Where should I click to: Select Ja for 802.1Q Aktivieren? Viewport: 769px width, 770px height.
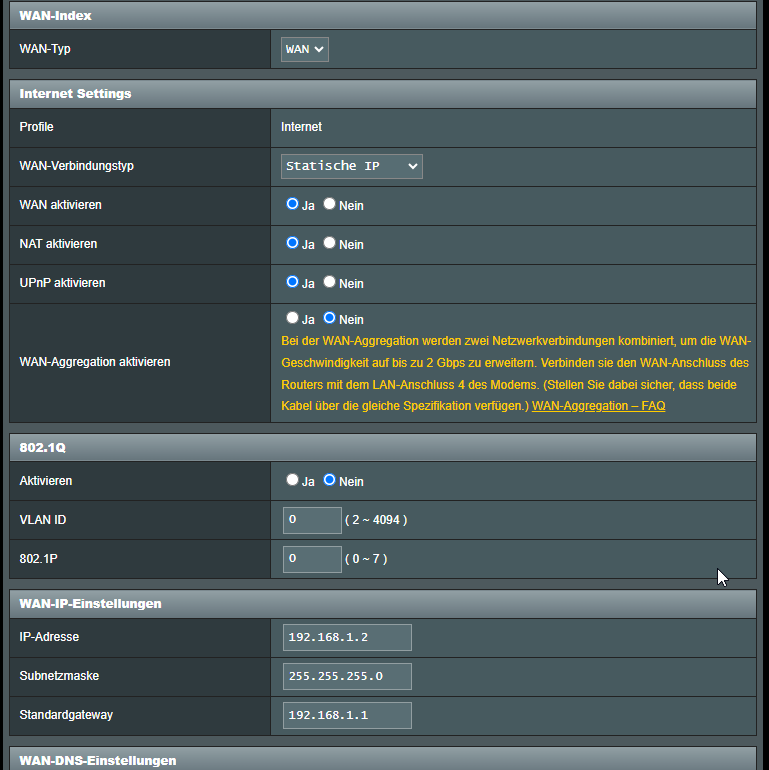(x=292, y=480)
